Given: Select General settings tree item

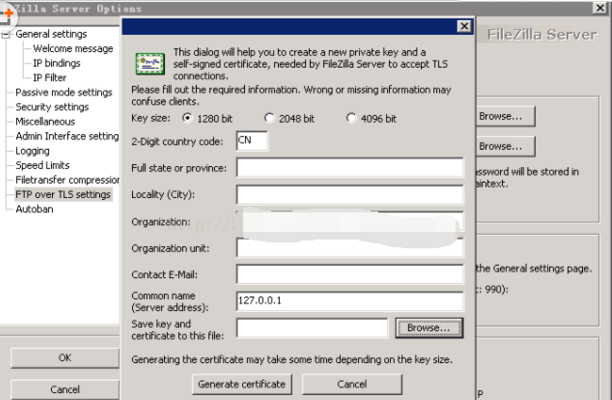Looking at the screenshot, I should [x=51, y=34].
